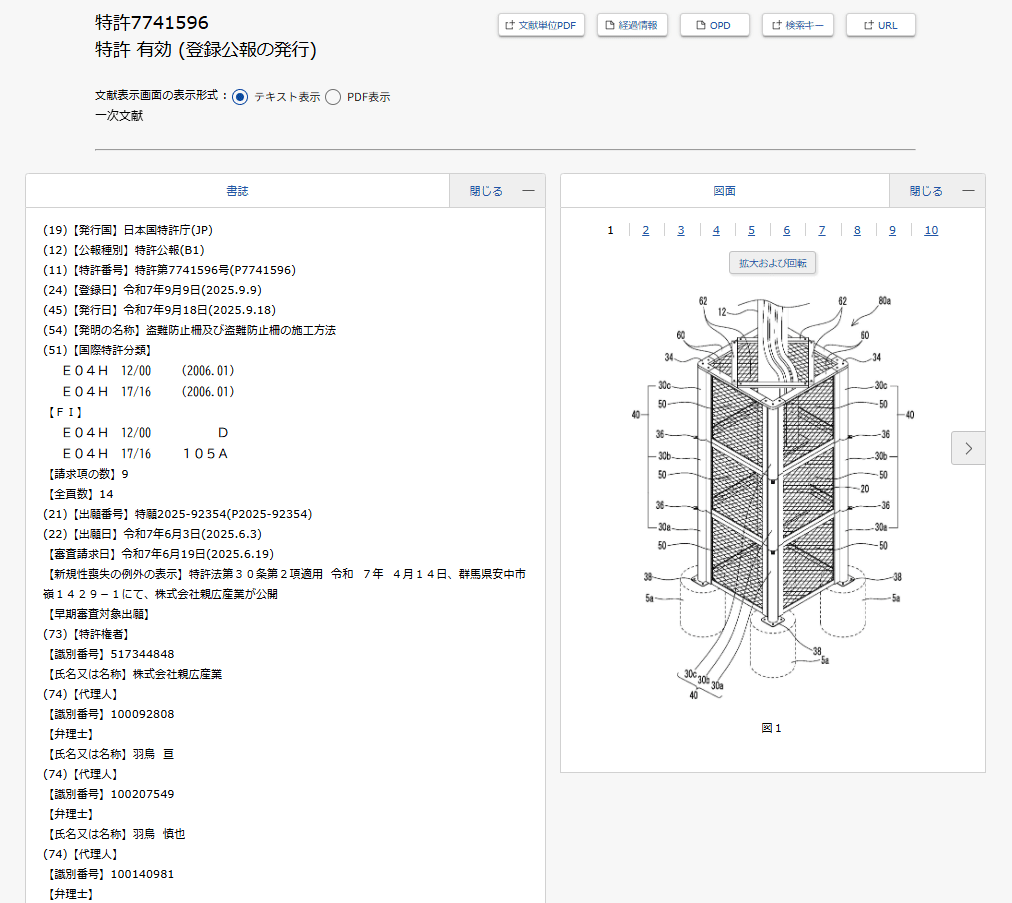This screenshot has height=903, width=1012.
Task: Open drawing page 2 link
Action: 646,230
